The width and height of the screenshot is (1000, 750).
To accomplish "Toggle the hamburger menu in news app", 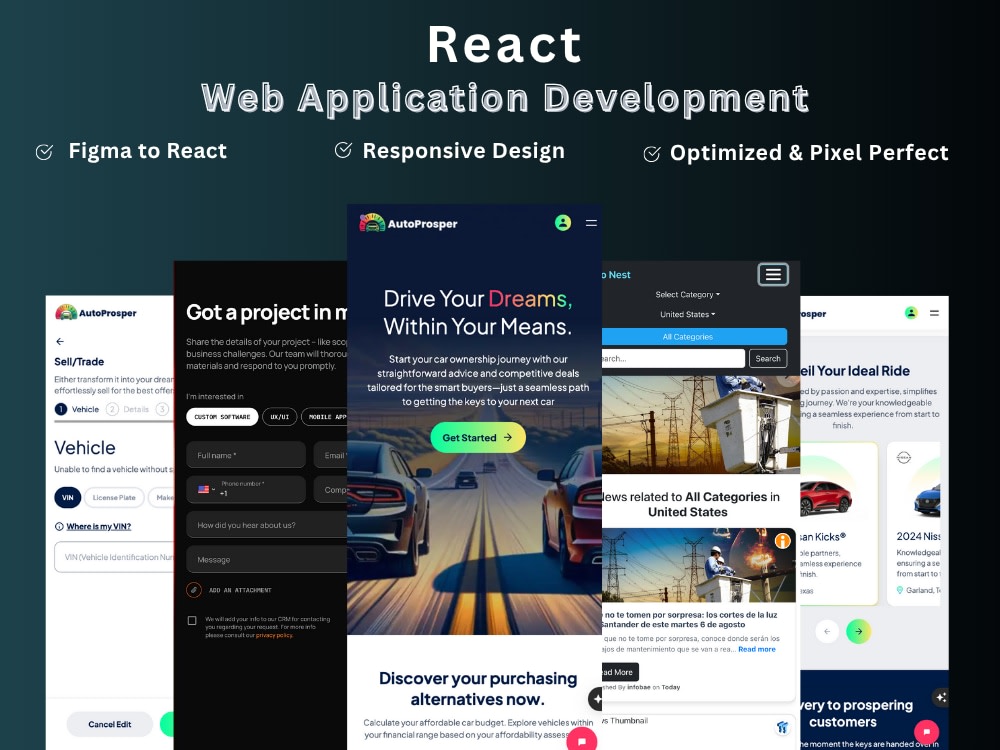I will click(x=773, y=274).
